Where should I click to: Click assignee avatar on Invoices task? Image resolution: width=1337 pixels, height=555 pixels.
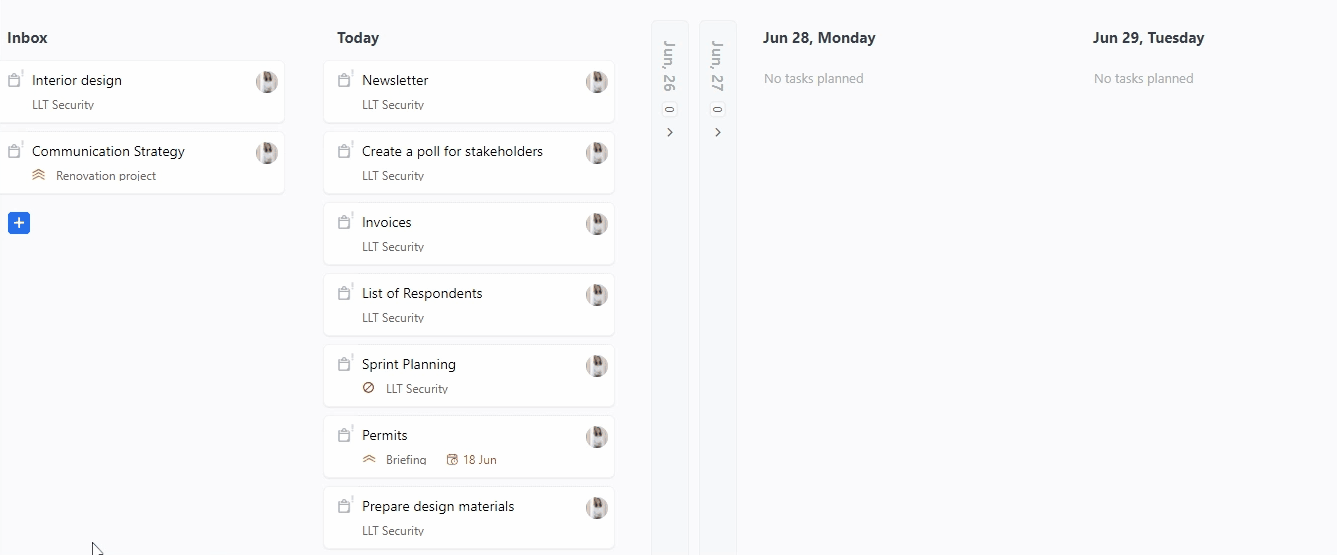coord(596,224)
